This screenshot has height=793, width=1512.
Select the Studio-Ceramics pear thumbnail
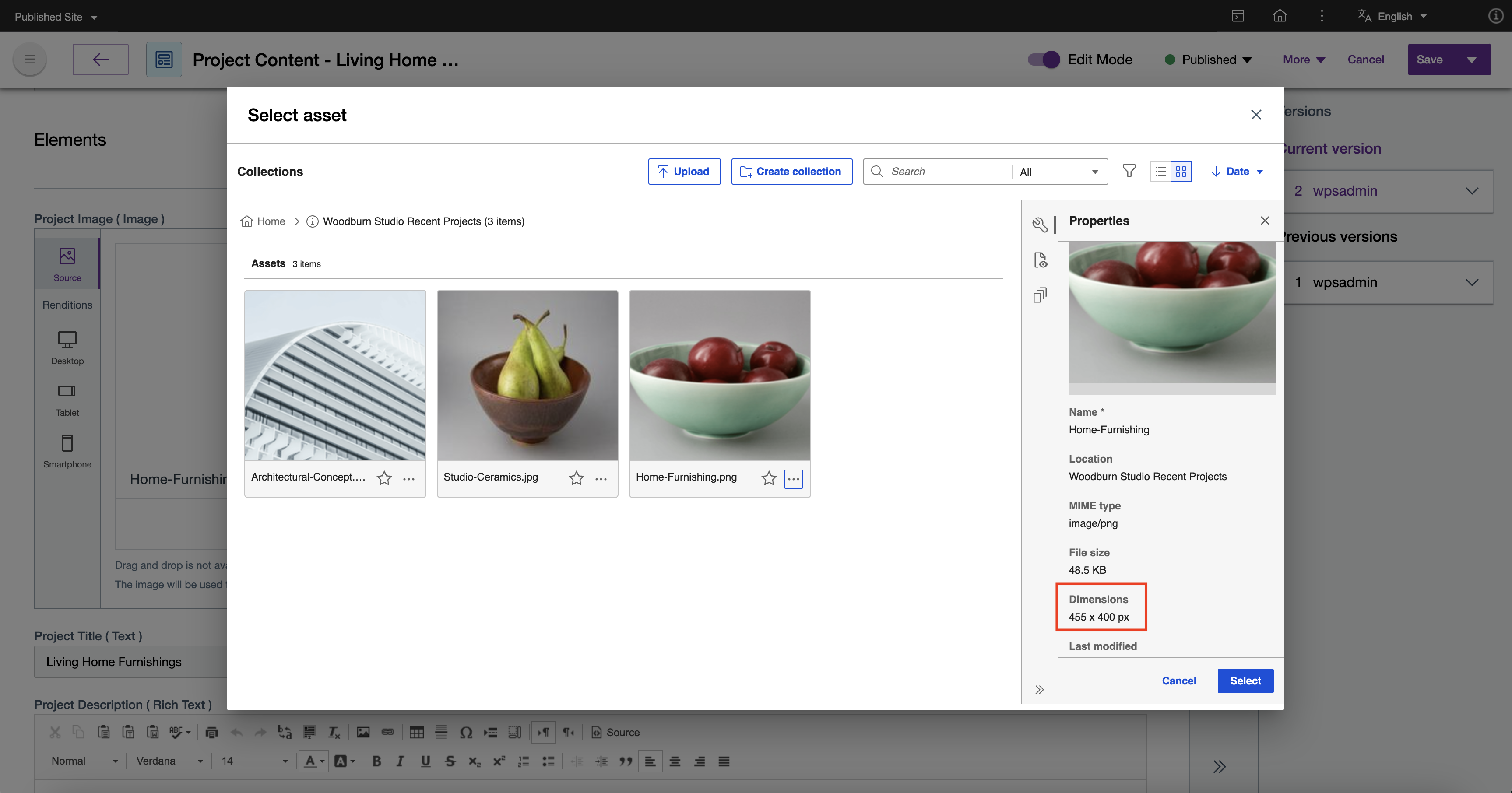pos(527,375)
